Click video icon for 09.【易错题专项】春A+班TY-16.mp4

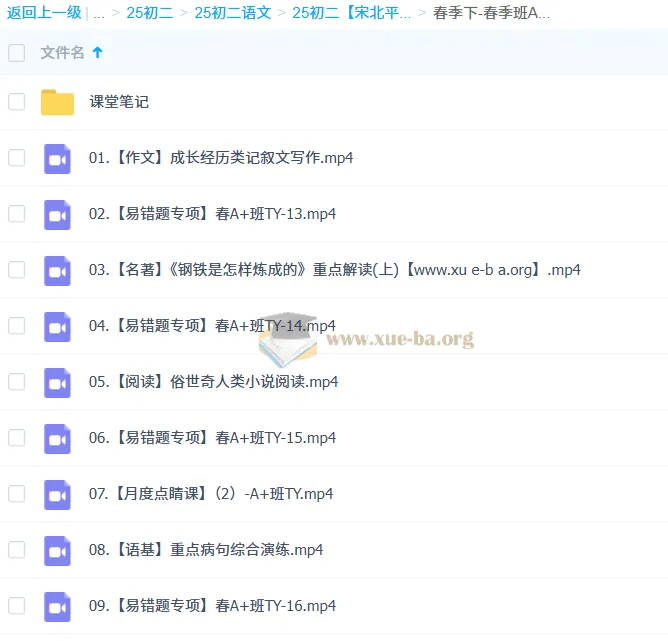[58, 607]
